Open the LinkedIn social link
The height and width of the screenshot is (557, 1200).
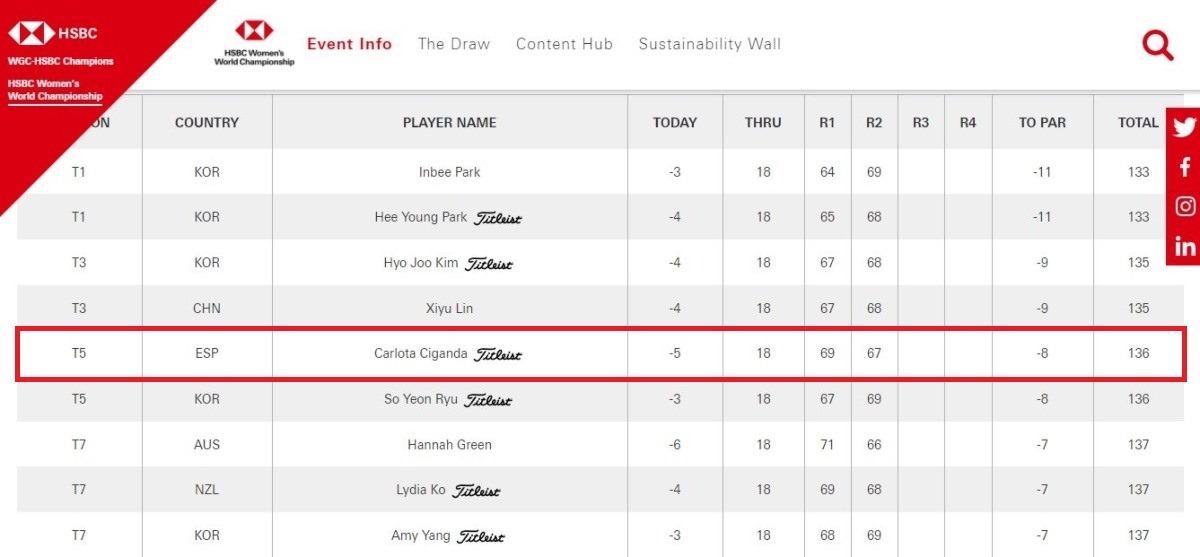(x=1185, y=247)
